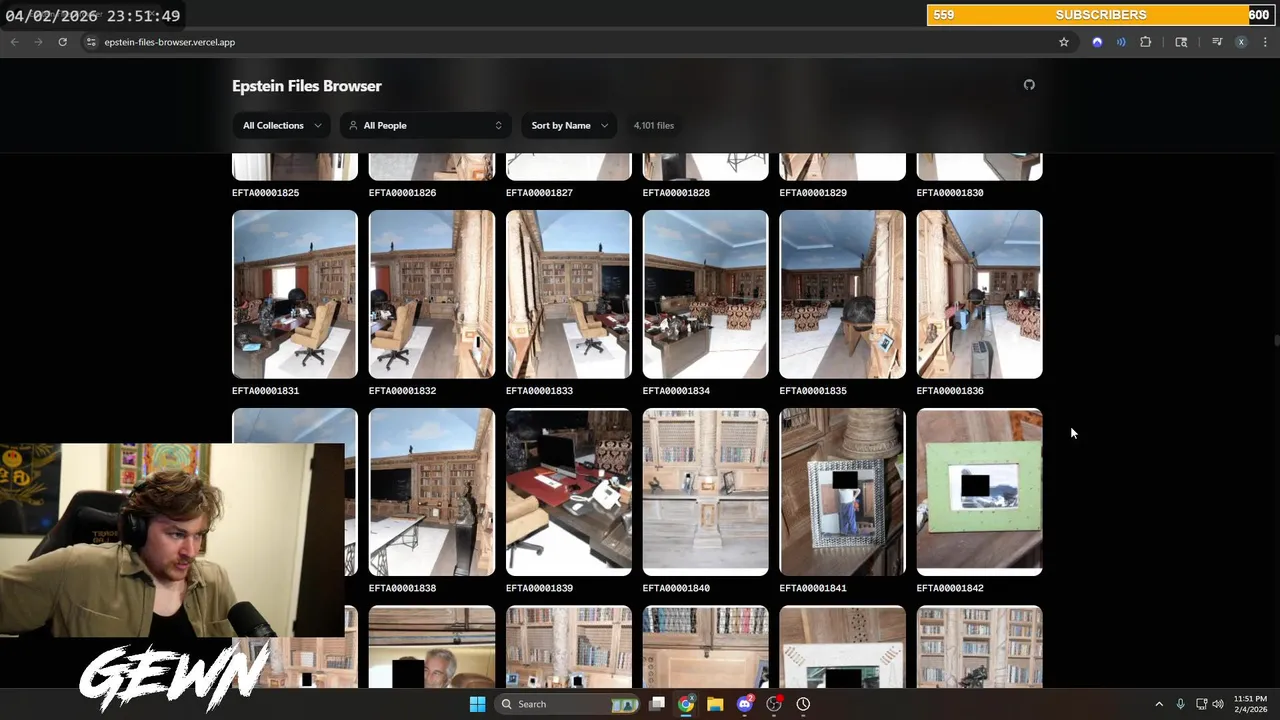1280x720 pixels.
Task: Open the bookshelf photo EFTA00001840
Action: (706, 492)
